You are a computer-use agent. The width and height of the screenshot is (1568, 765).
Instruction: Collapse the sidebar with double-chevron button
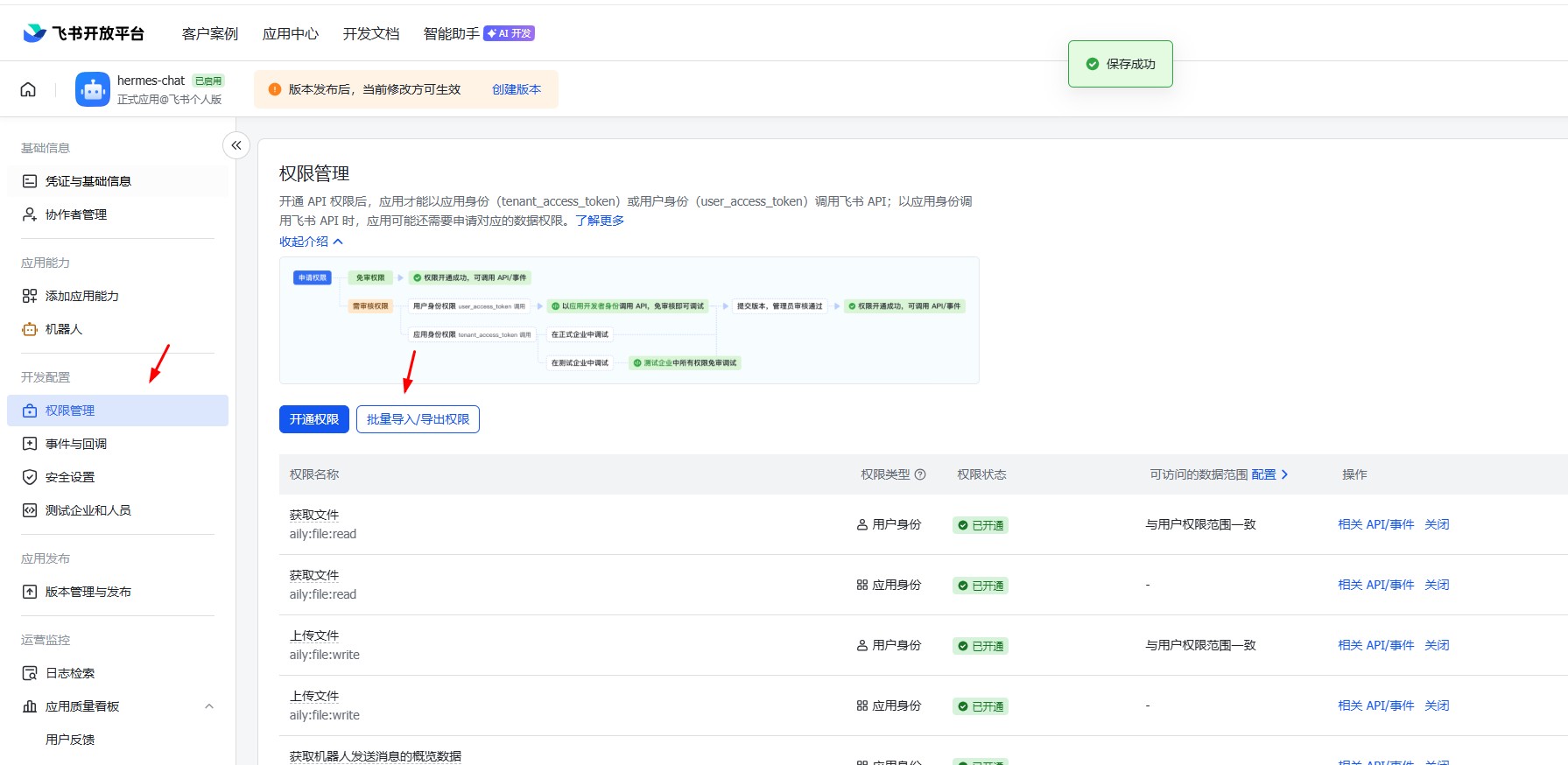click(x=236, y=145)
